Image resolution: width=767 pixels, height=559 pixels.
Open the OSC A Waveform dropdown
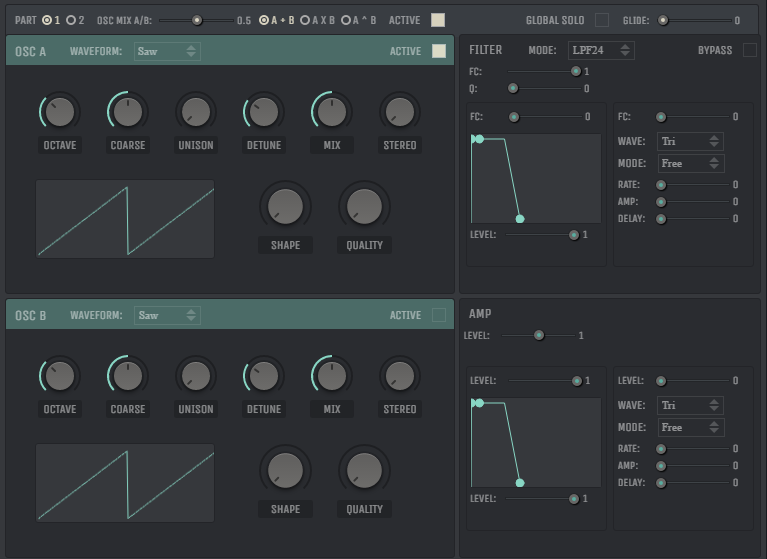coord(167,51)
